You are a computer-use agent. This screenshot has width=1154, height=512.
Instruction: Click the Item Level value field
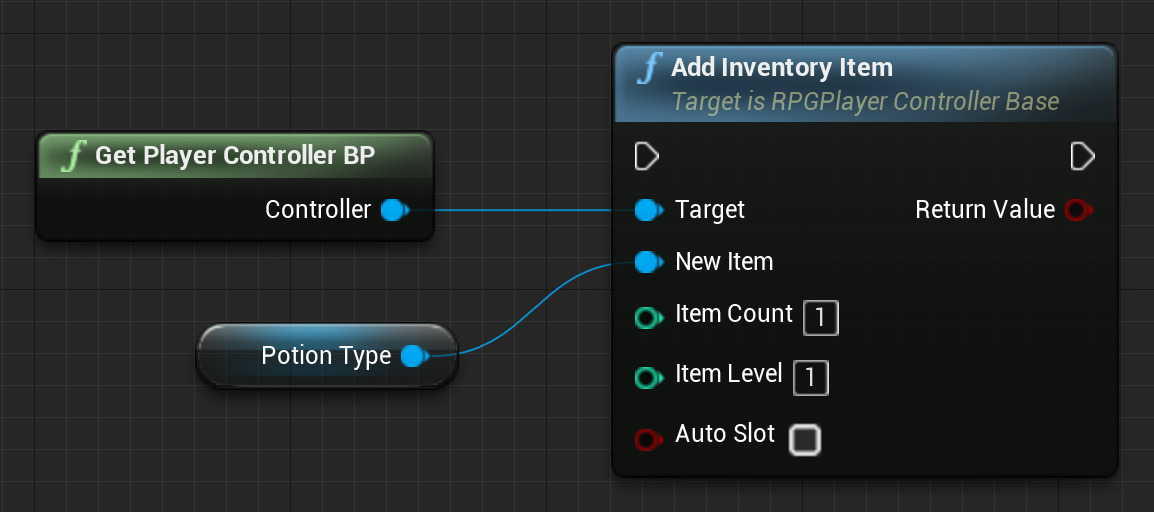811,377
